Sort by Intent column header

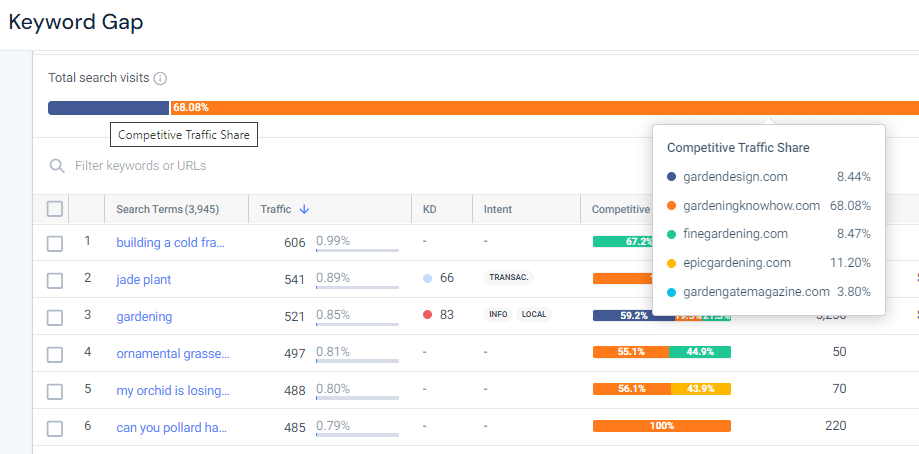(x=498, y=209)
